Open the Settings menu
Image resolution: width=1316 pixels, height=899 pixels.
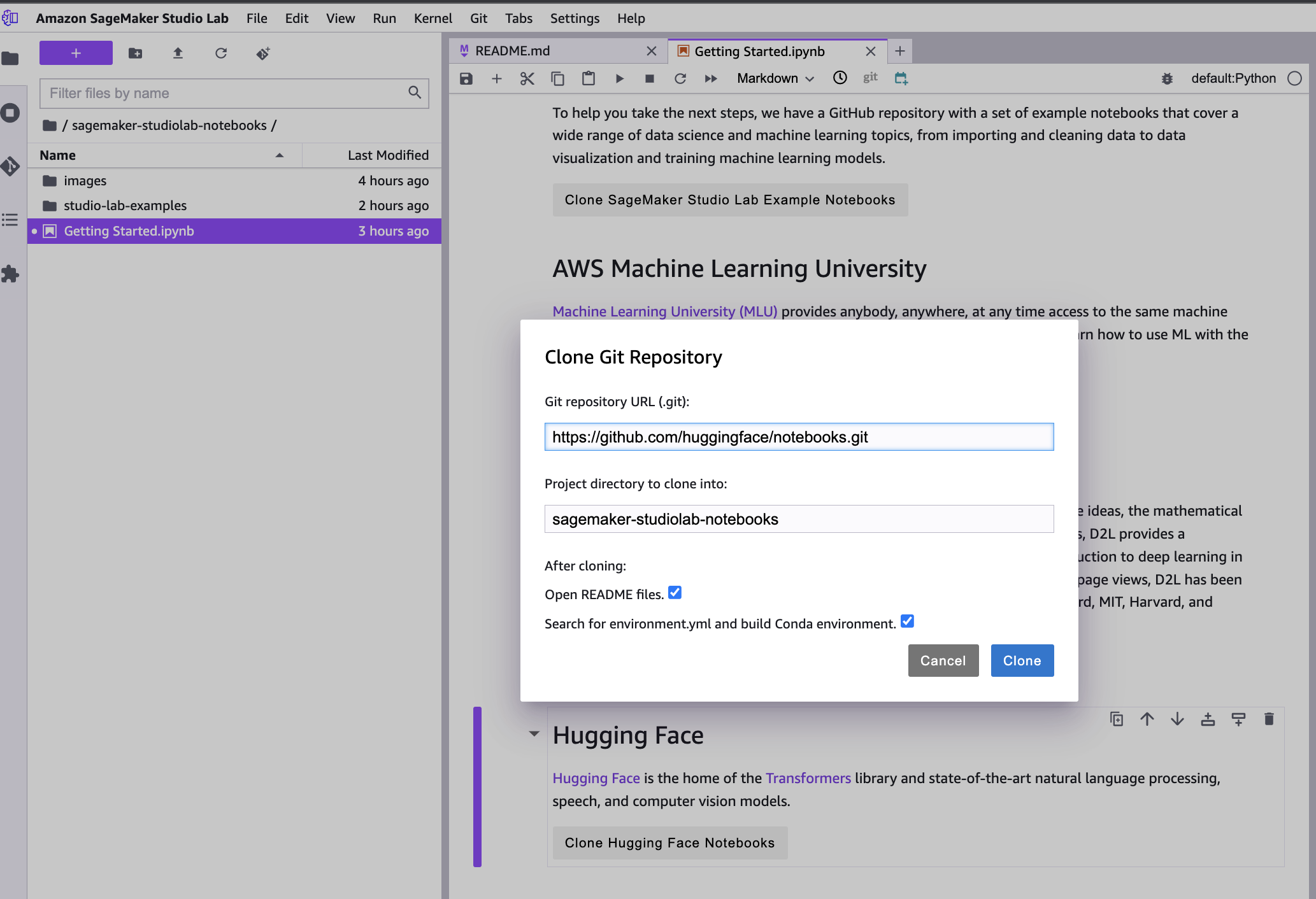pos(575,18)
